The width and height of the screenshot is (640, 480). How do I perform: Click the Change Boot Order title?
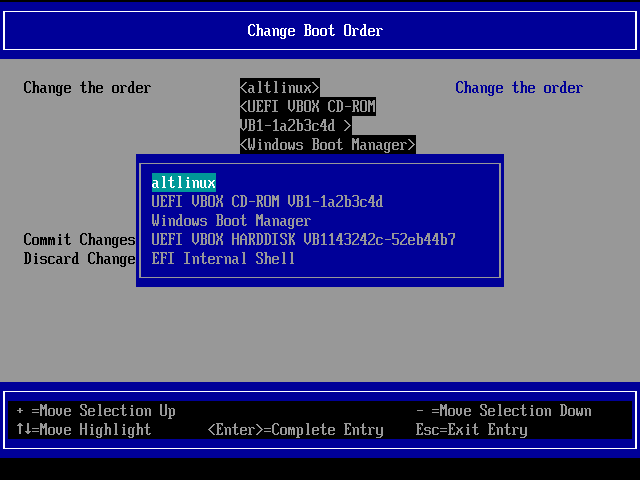coord(315,31)
